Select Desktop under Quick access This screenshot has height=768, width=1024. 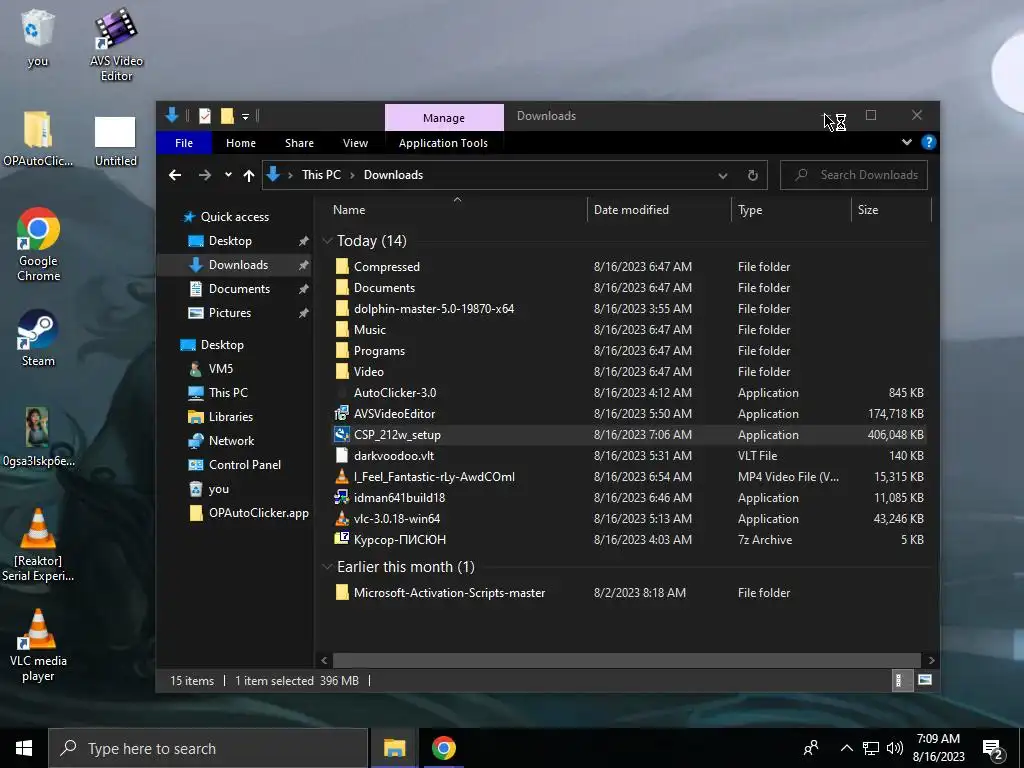pos(230,241)
